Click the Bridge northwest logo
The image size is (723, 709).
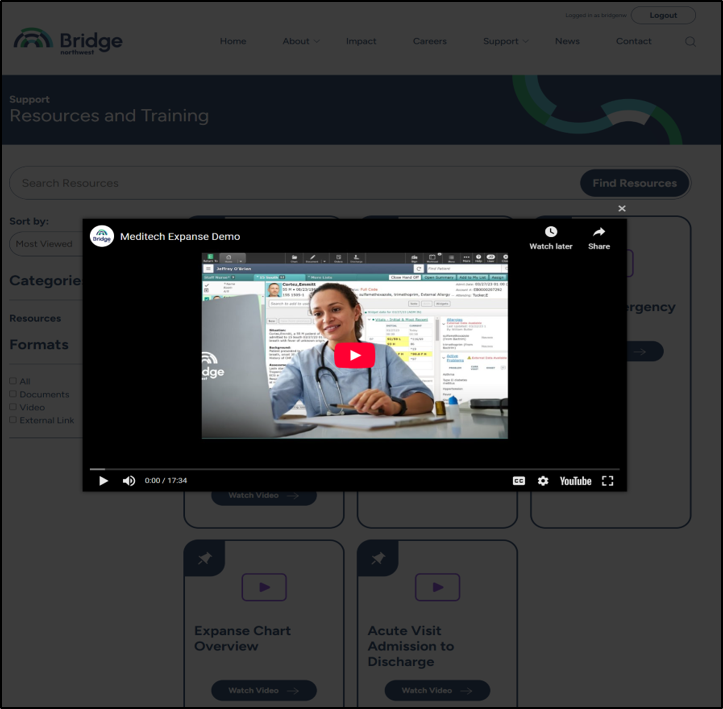point(68,41)
